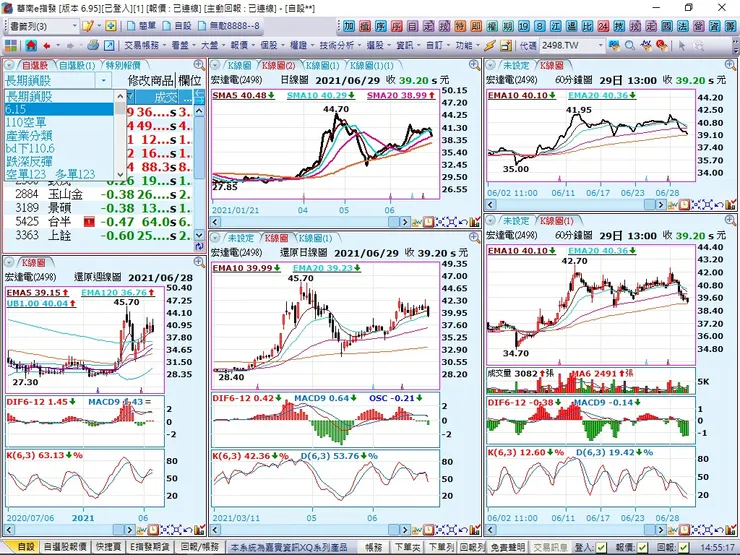Viewport: 740px width, 555px height.
Task: Open the 長期鎖股 watchlist group dropdown
Action: coord(103,80)
